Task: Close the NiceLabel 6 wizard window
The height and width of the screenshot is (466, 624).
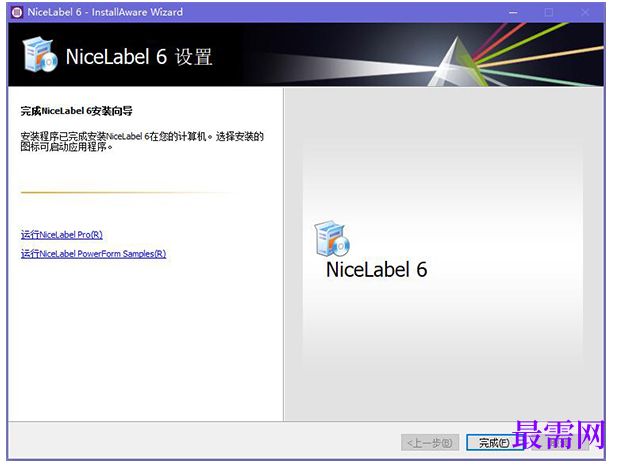Action: click(585, 13)
